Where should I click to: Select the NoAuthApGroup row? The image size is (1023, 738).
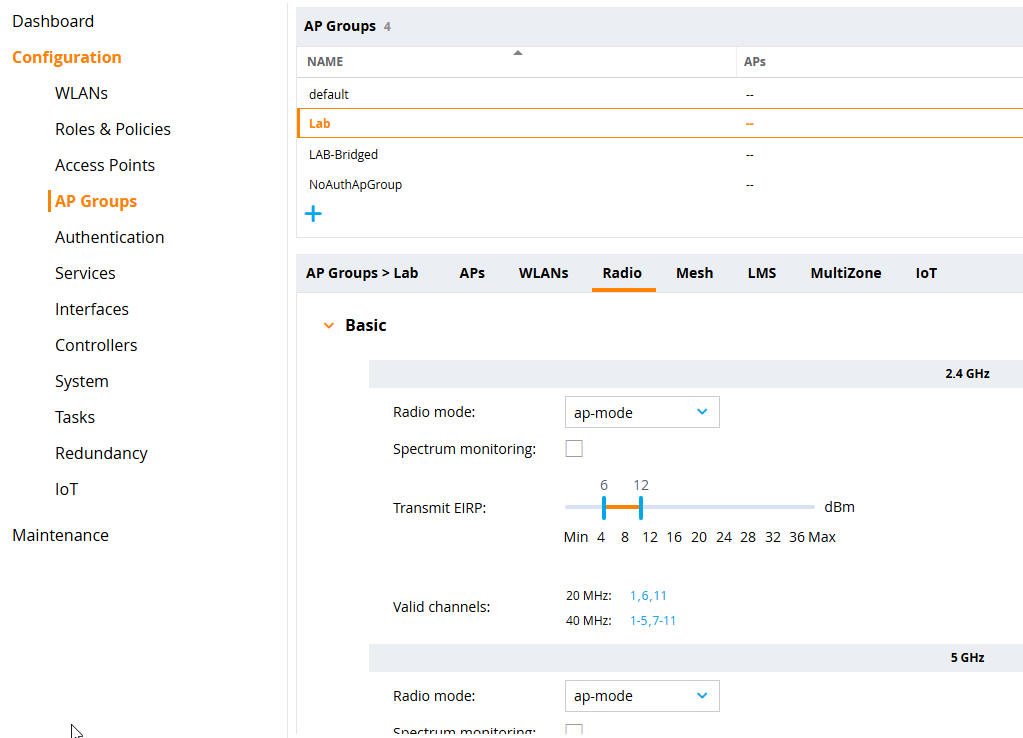[x=355, y=185]
